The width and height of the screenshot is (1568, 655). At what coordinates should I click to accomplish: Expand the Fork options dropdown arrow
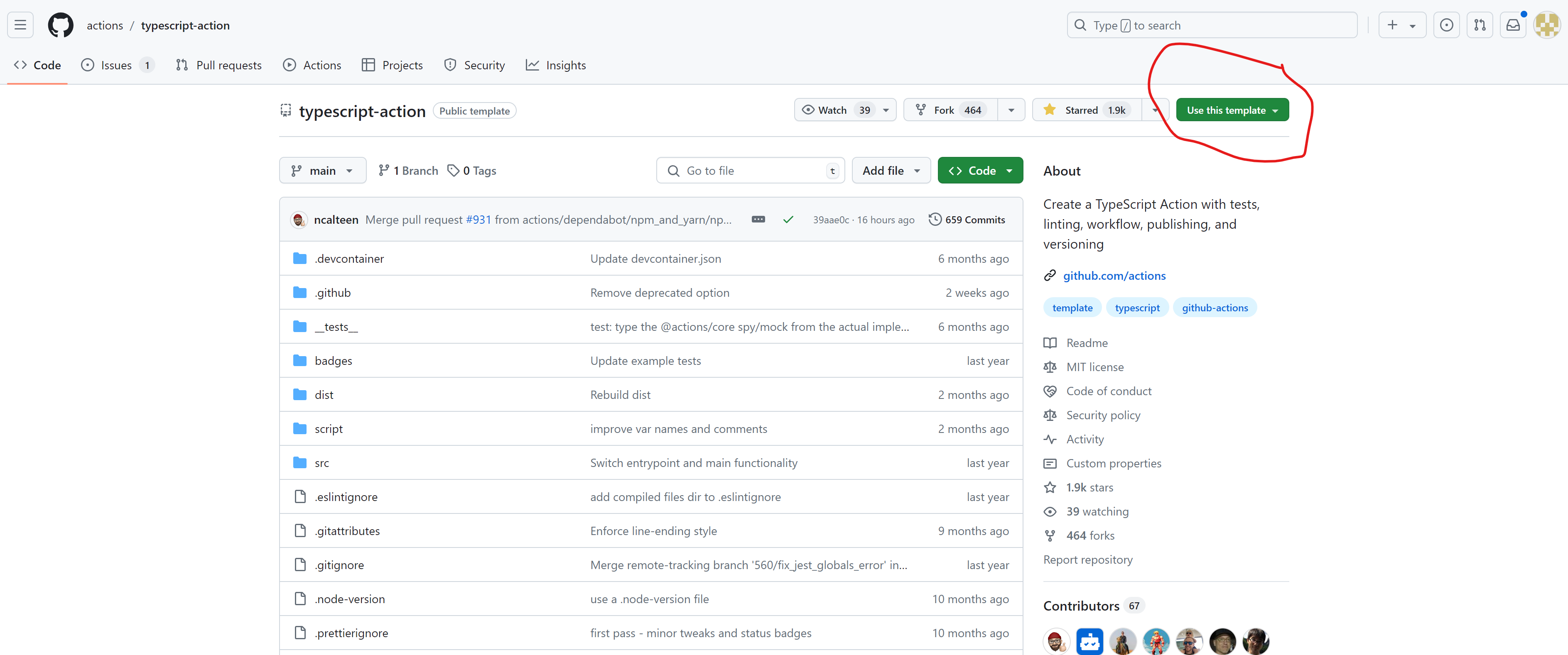coord(1011,110)
